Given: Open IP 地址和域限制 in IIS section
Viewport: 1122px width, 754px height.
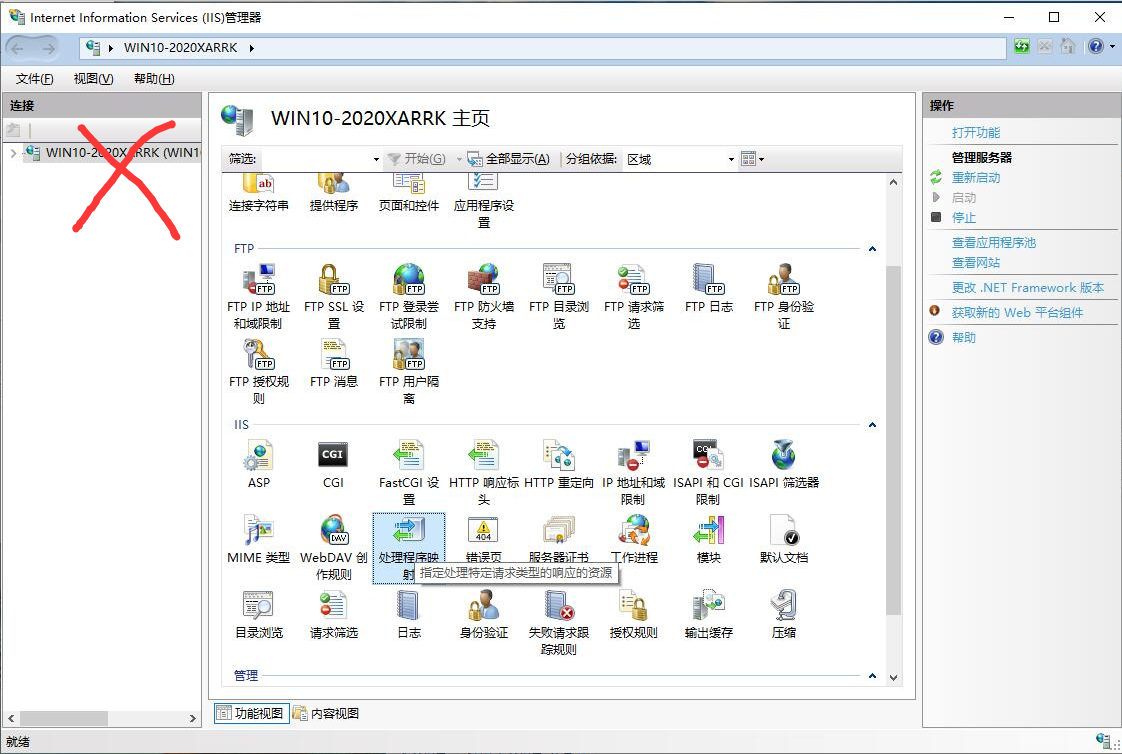Looking at the screenshot, I should click(x=634, y=473).
